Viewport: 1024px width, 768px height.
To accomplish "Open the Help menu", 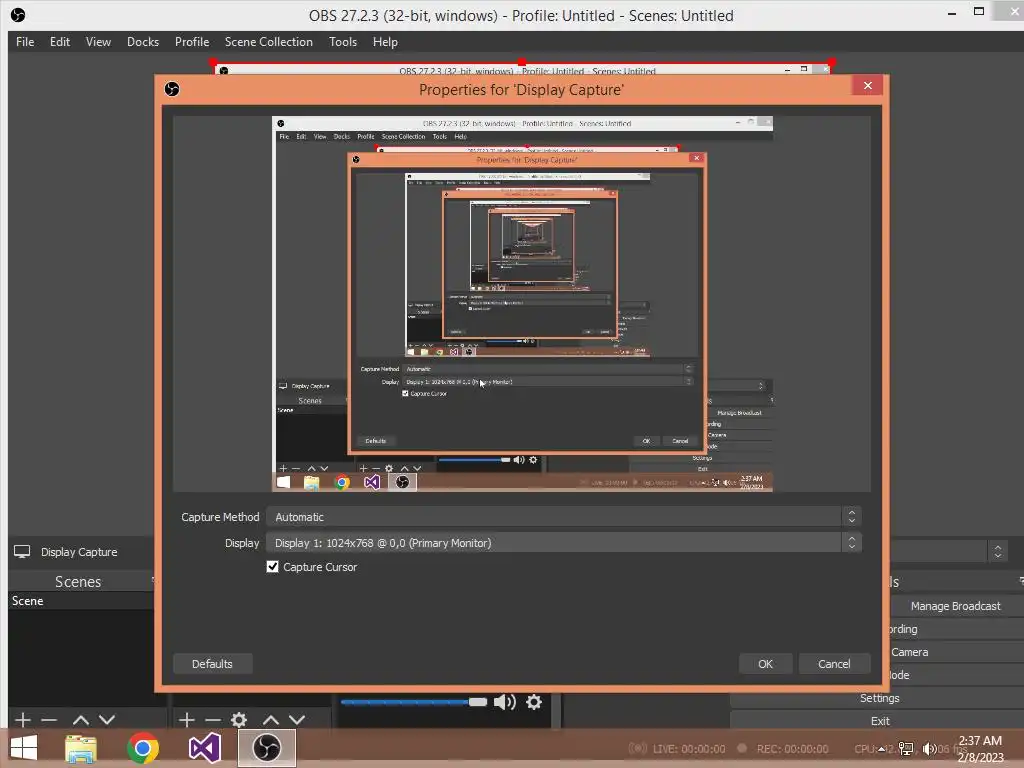I will click(x=385, y=42).
